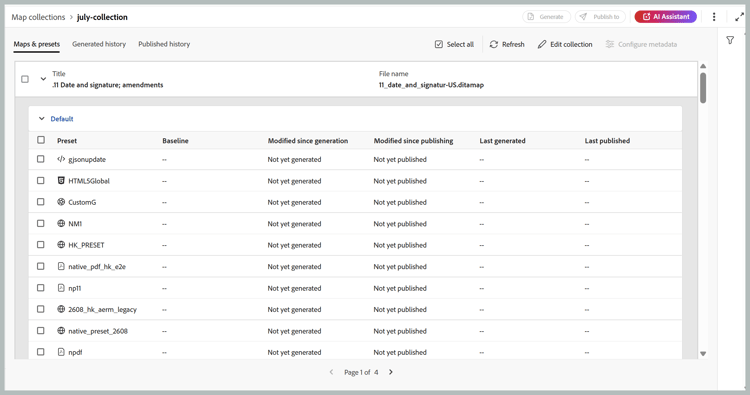Screen dimensions: 750x395
Task: Go to next page arrow
Action: 391,372
